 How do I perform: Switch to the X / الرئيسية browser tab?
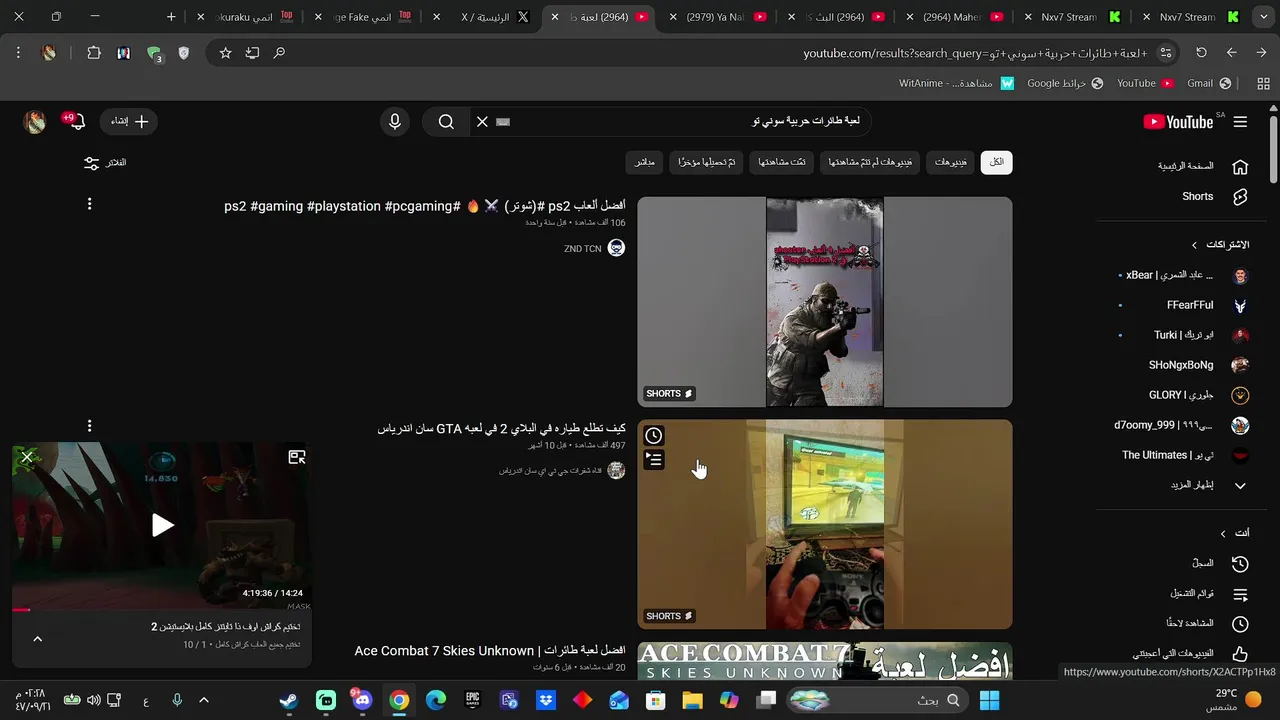[485, 17]
